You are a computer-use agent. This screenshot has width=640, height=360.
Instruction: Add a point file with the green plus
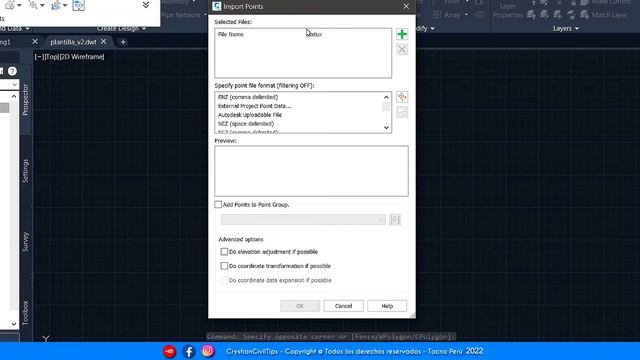[x=402, y=34]
